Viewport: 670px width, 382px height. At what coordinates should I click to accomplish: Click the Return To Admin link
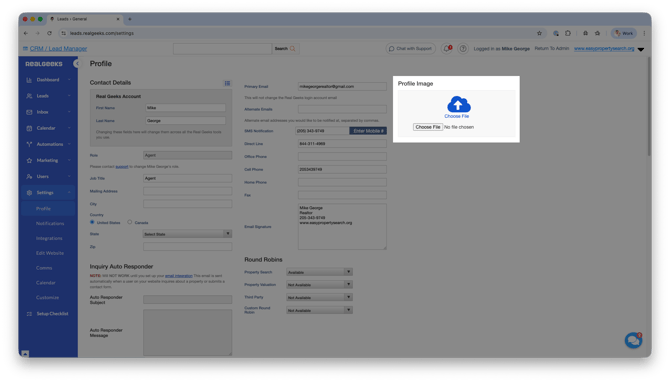point(552,49)
